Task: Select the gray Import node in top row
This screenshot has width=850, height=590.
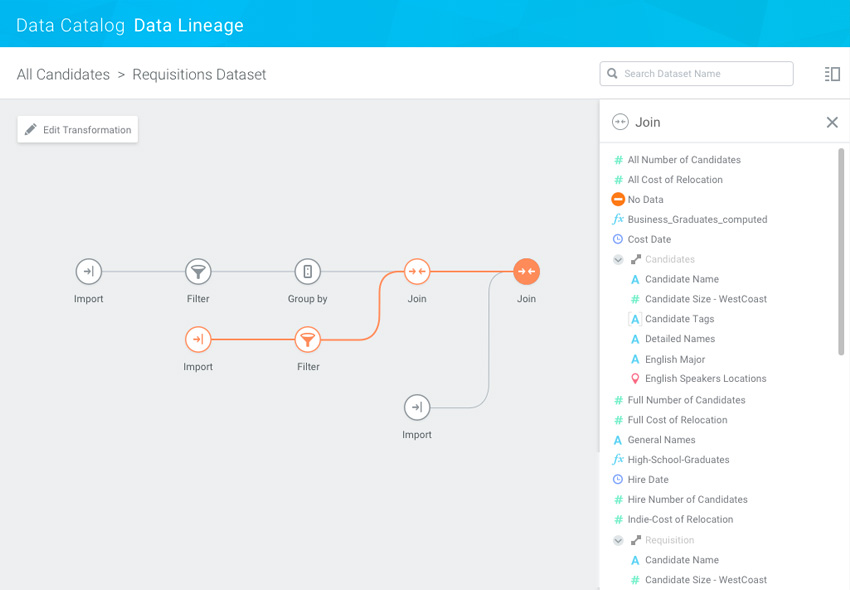Action: coord(89,271)
